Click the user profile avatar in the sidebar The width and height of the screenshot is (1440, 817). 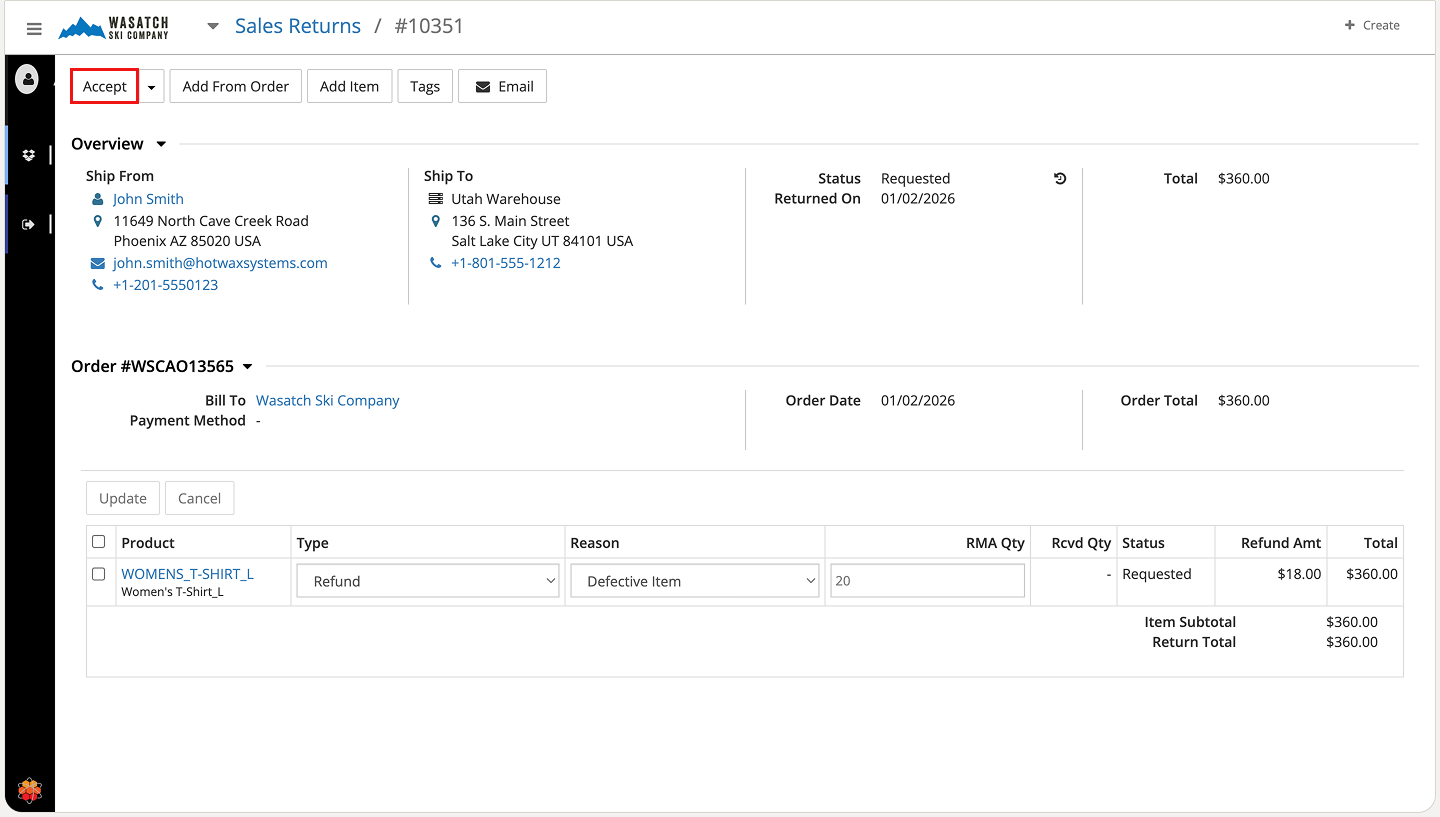(28, 78)
